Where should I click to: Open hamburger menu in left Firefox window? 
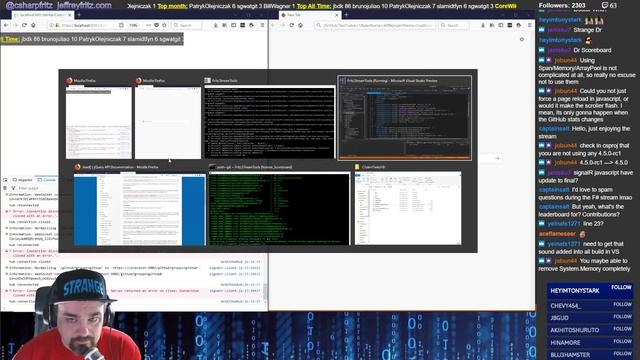pyautogui.click(x=262, y=25)
